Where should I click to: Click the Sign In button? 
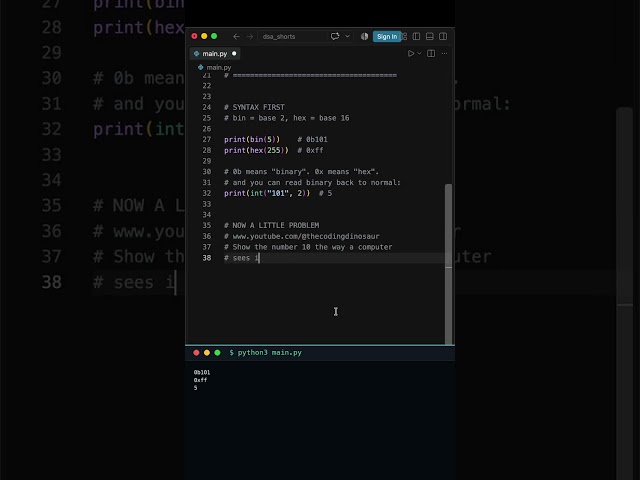tap(387, 36)
